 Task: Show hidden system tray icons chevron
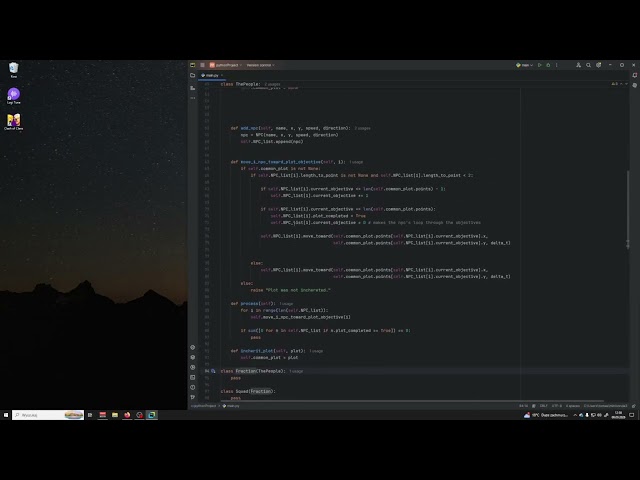pyautogui.click(x=575, y=415)
